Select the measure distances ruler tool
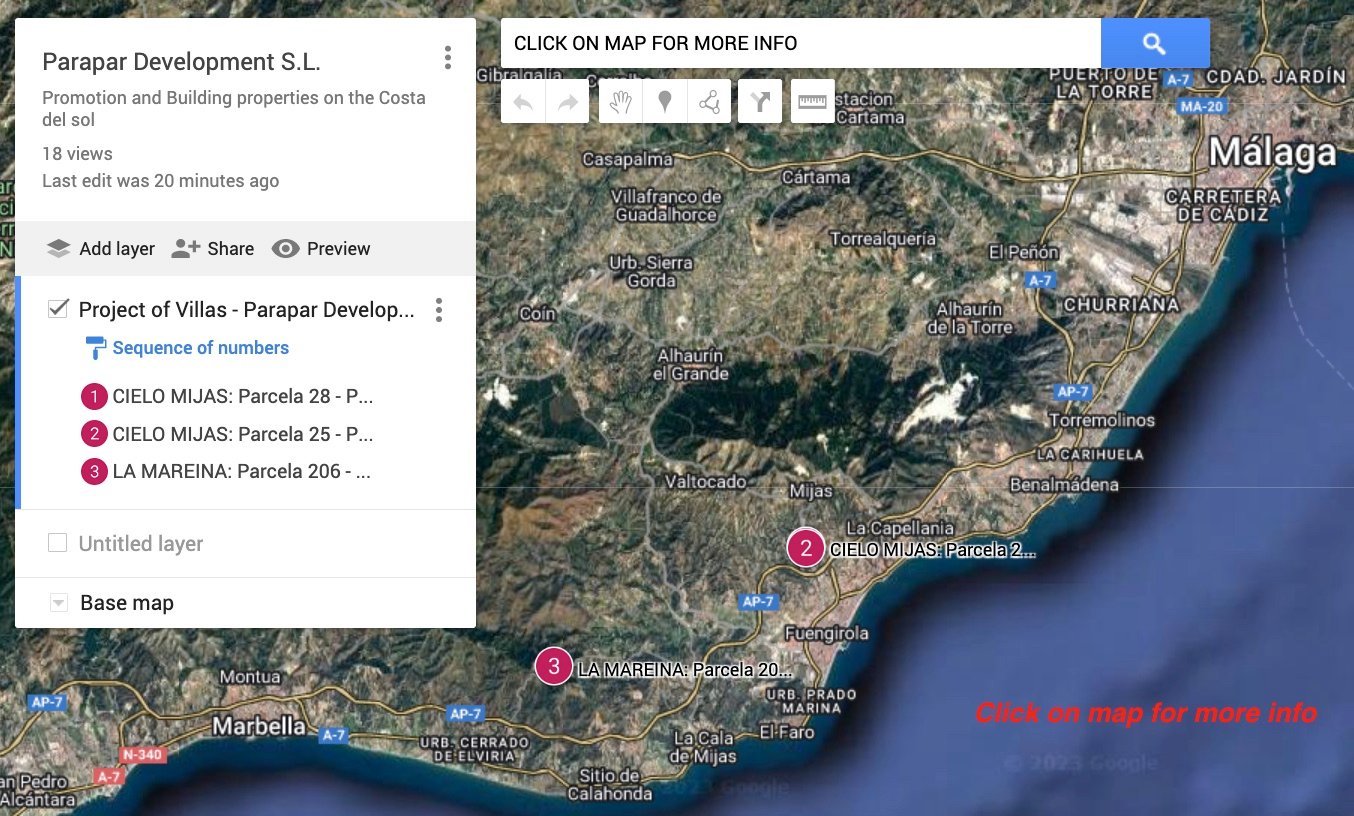The image size is (1354, 816). [812, 102]
